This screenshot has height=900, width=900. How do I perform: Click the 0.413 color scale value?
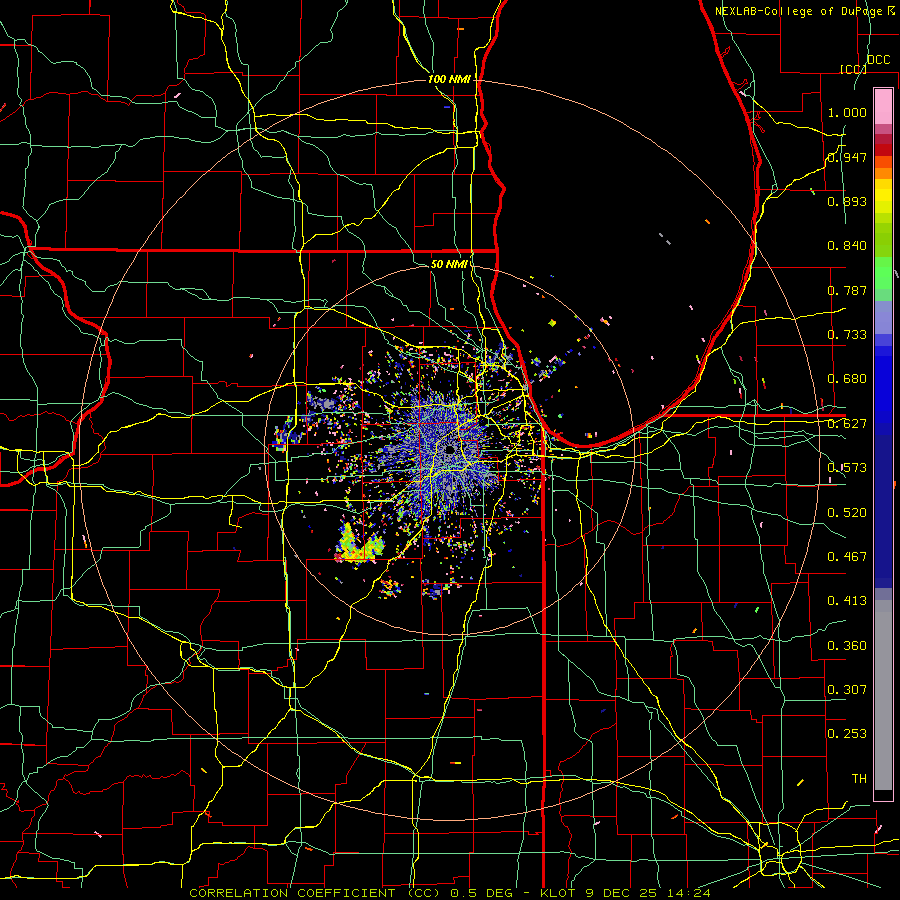coord(847,601)
